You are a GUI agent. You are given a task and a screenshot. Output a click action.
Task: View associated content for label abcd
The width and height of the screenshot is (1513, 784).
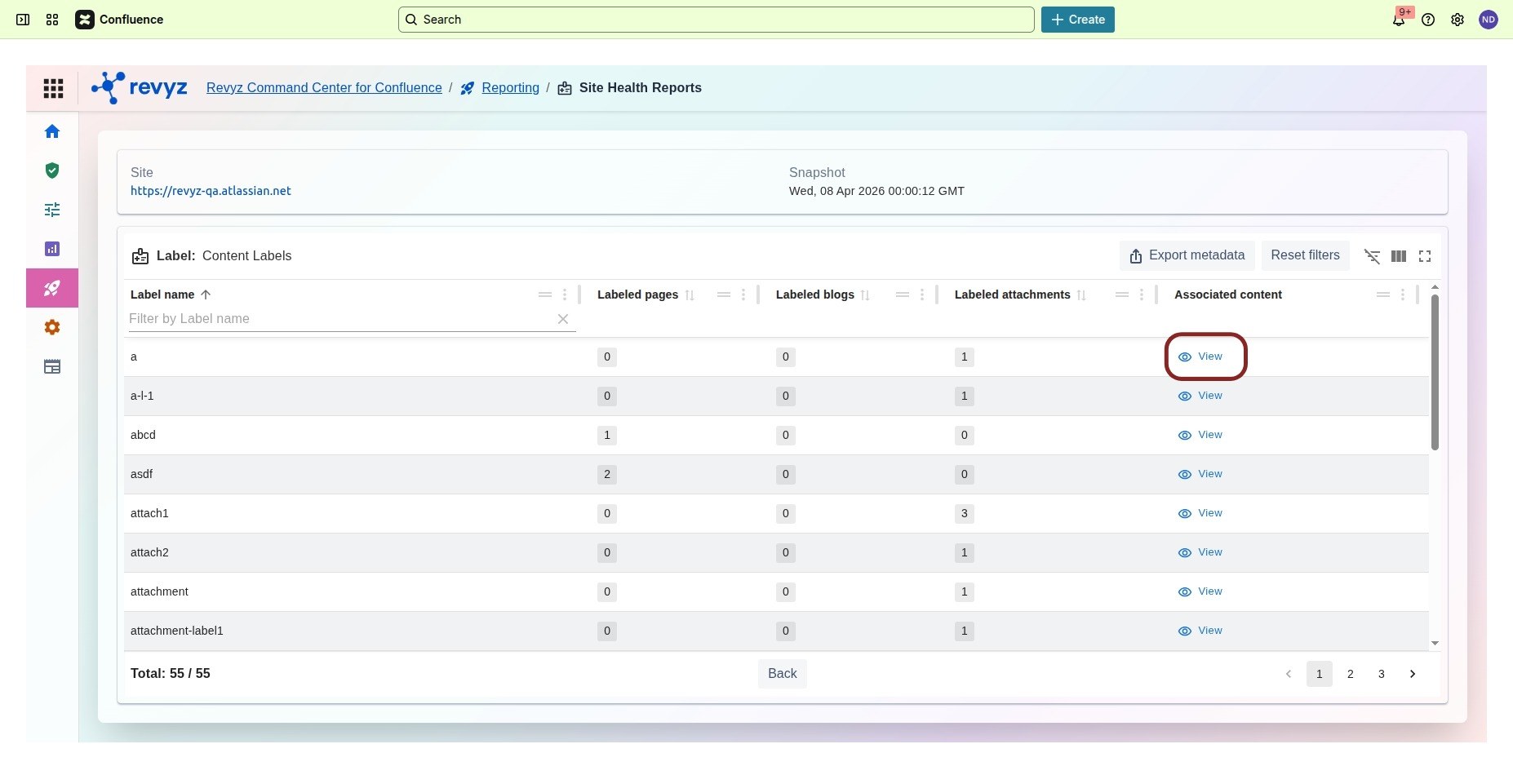(x=1200, y=435)
